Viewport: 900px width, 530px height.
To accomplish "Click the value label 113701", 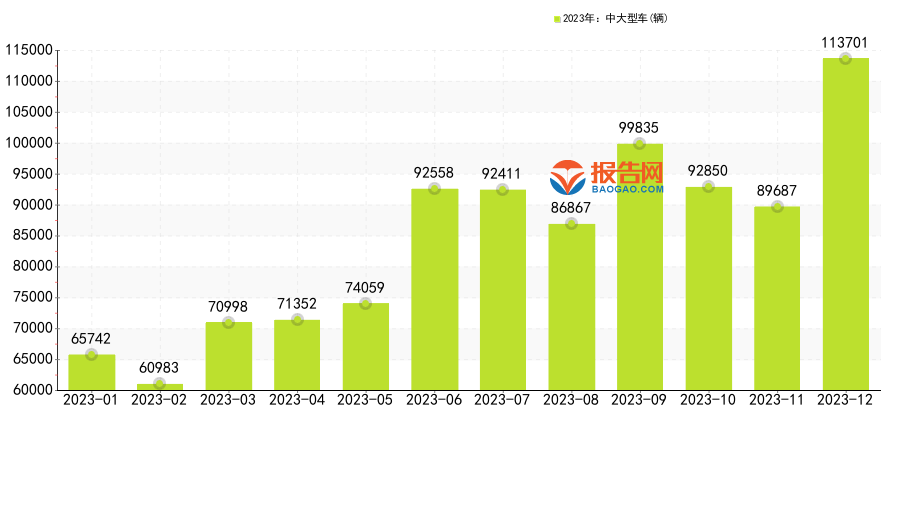I will pos(844,43).
